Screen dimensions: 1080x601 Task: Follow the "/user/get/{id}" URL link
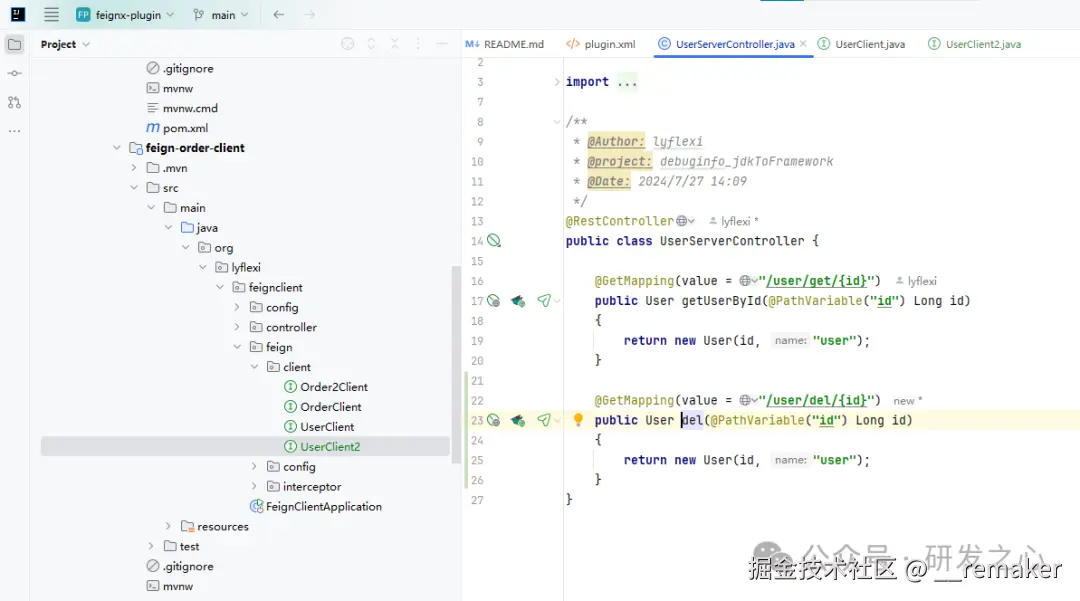pos(816,281)
